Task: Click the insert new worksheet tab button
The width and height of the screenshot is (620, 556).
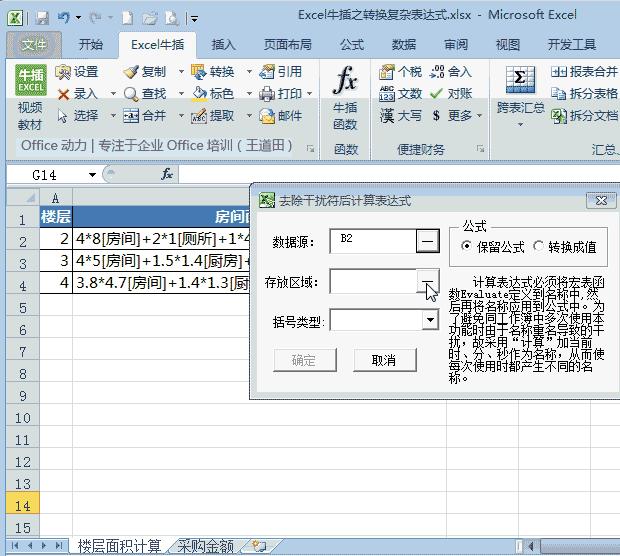Action: coord(259,546)
